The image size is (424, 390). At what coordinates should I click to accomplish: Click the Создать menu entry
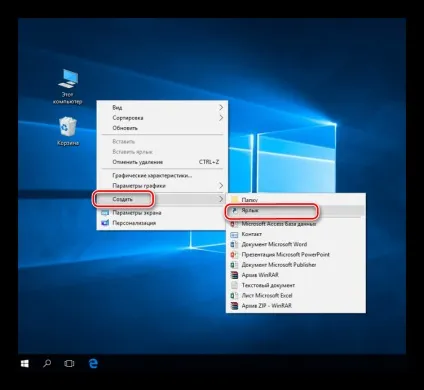point(162,199)
